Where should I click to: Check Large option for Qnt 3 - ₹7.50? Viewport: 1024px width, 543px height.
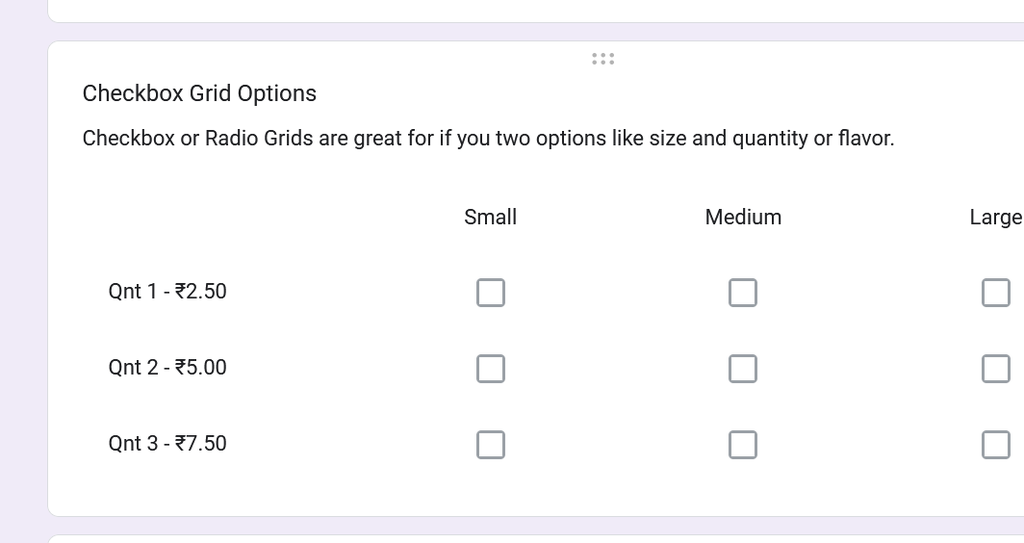tap(995, 444)
